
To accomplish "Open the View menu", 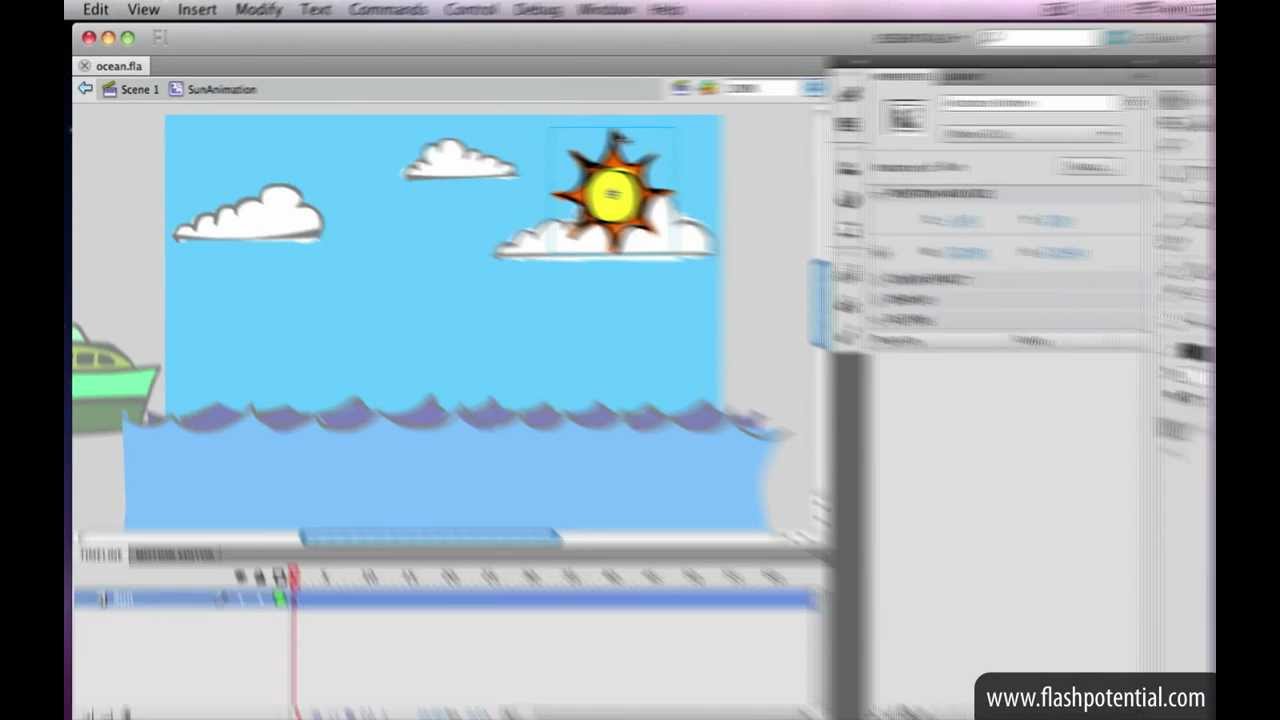I will [143, 9].
